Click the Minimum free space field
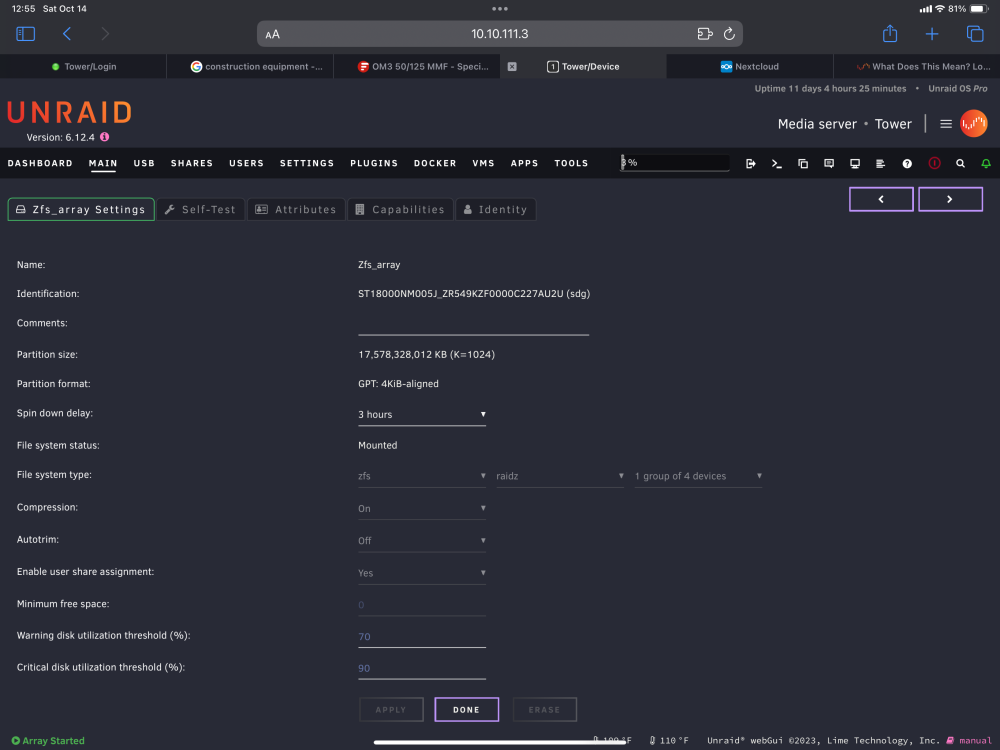 pos(422,605)
